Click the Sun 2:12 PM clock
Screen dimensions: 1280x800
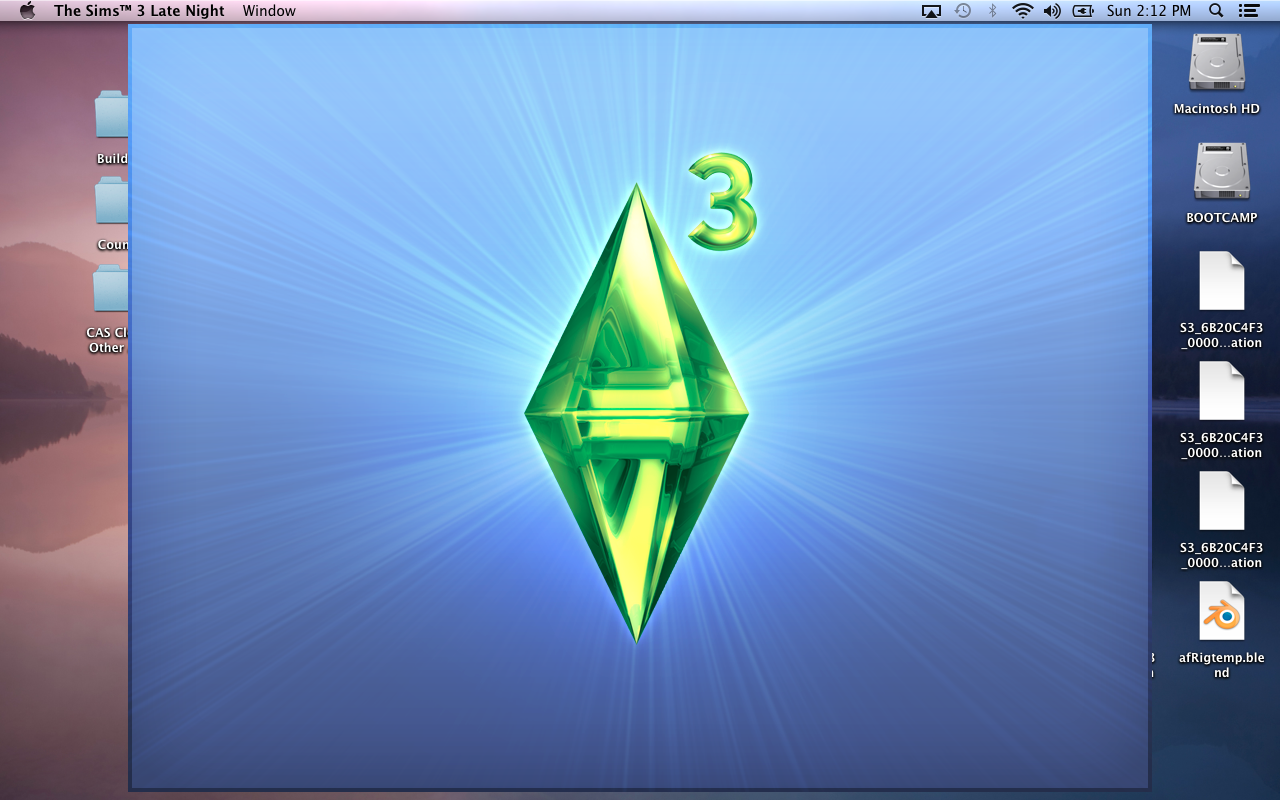tap(1149, 11)
